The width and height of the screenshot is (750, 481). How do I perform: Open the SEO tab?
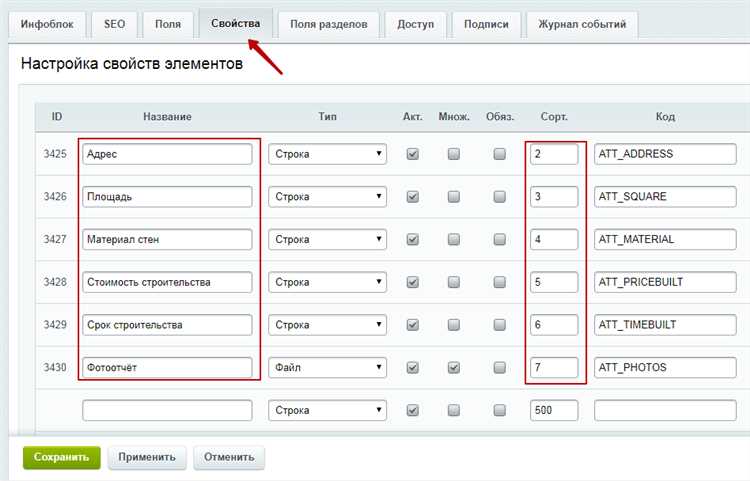114,24
